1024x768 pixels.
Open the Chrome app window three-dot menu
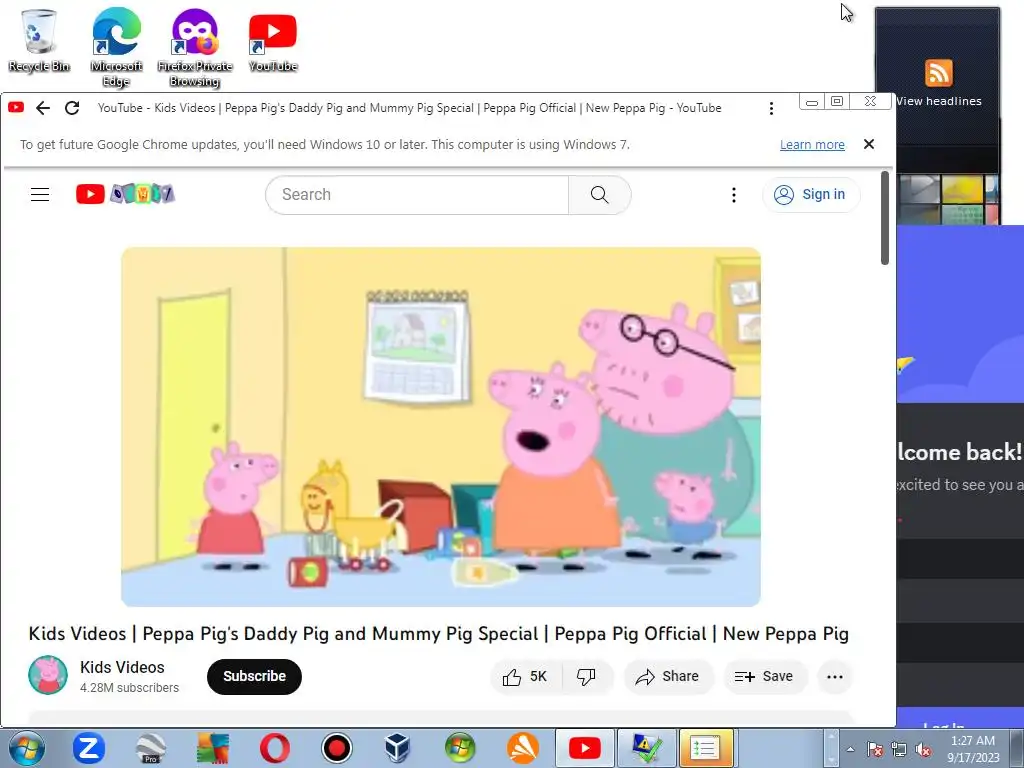(x=771, y=108)
